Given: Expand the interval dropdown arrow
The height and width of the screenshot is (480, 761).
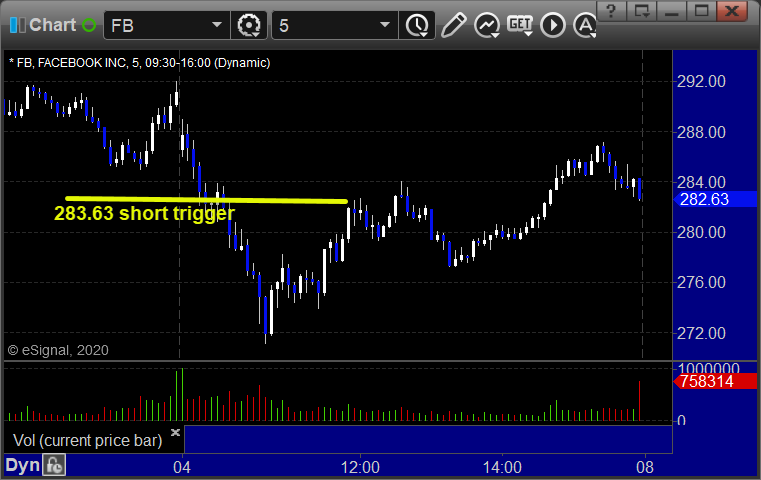Looking at the screenshot, I should click(x=385, y=25).
